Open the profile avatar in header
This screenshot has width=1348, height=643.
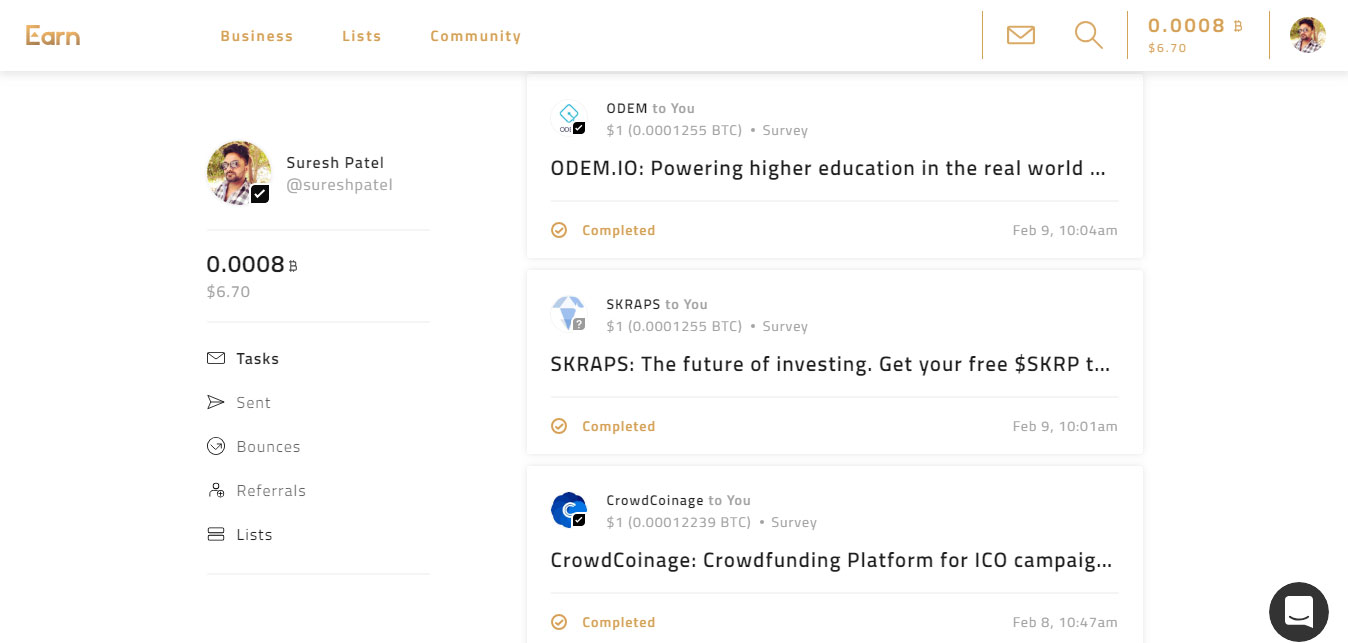[x=1308, y=35]
